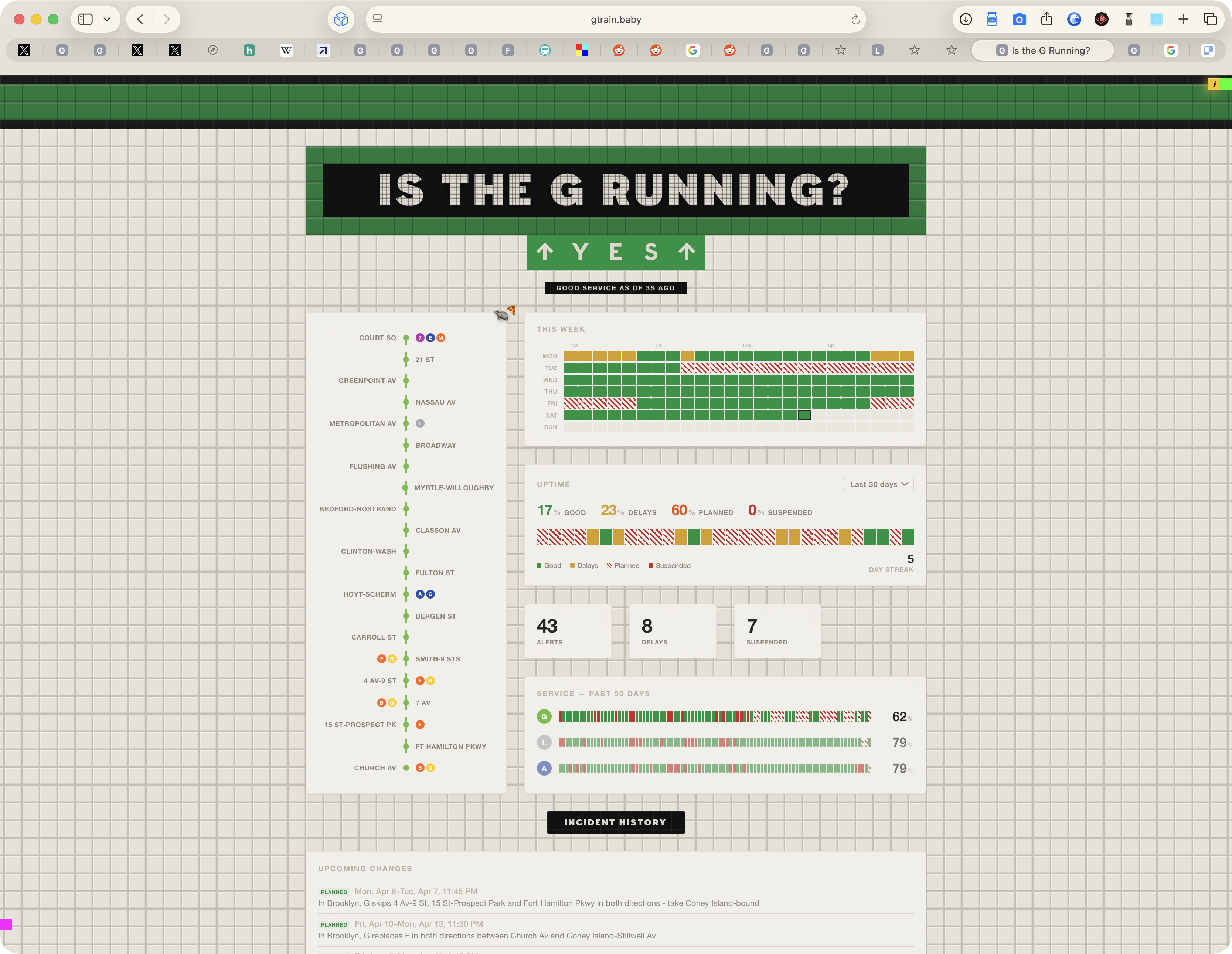Expand the sidebar tab group chevron
The height and width of the screenshot is (954, 1232).
107,19
